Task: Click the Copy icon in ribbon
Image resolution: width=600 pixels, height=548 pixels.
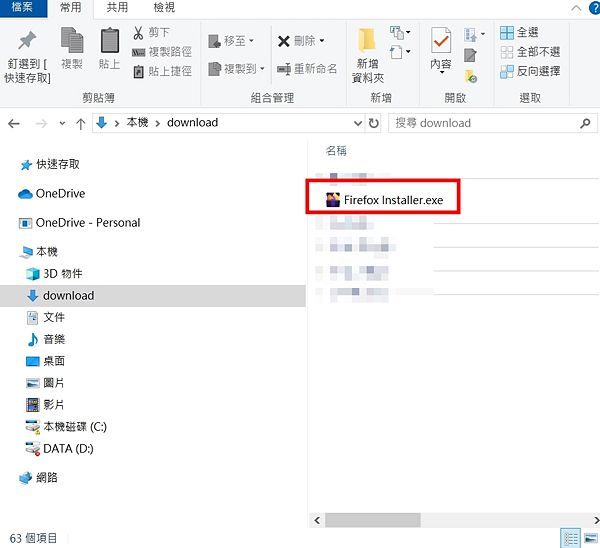Action: click(x=72, y=42)
